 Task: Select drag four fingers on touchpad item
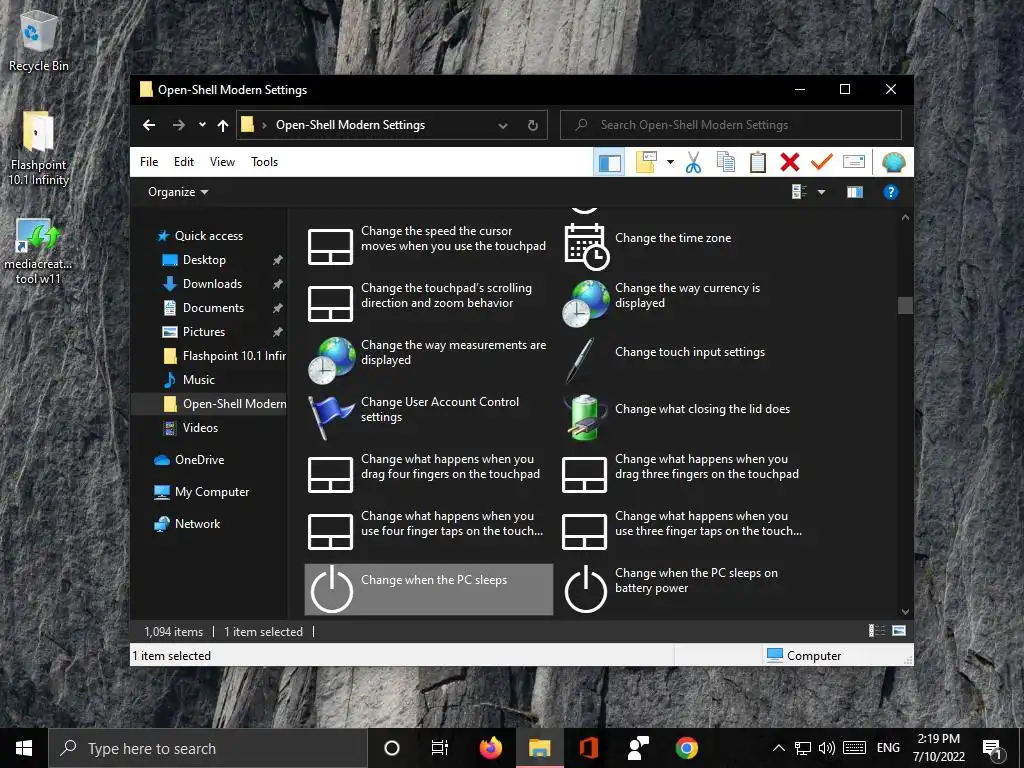click(x=428, y=473)
